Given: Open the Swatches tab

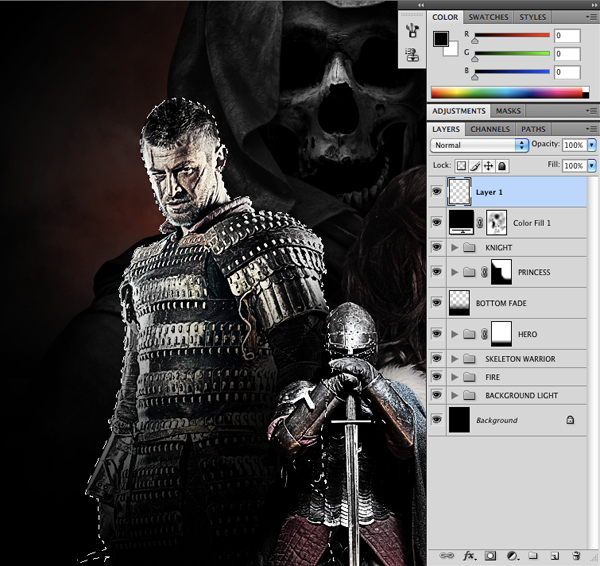Looking at the screenshot, I should (x=488, y=17).
